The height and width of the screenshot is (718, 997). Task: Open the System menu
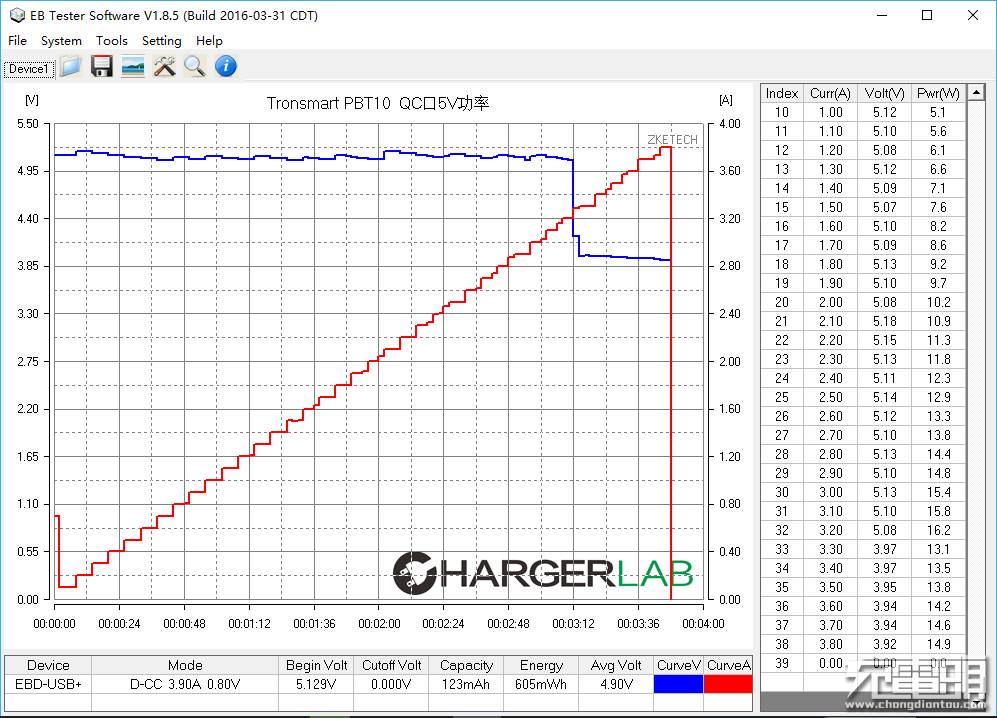pyautogui.click(x=61, y=41)
